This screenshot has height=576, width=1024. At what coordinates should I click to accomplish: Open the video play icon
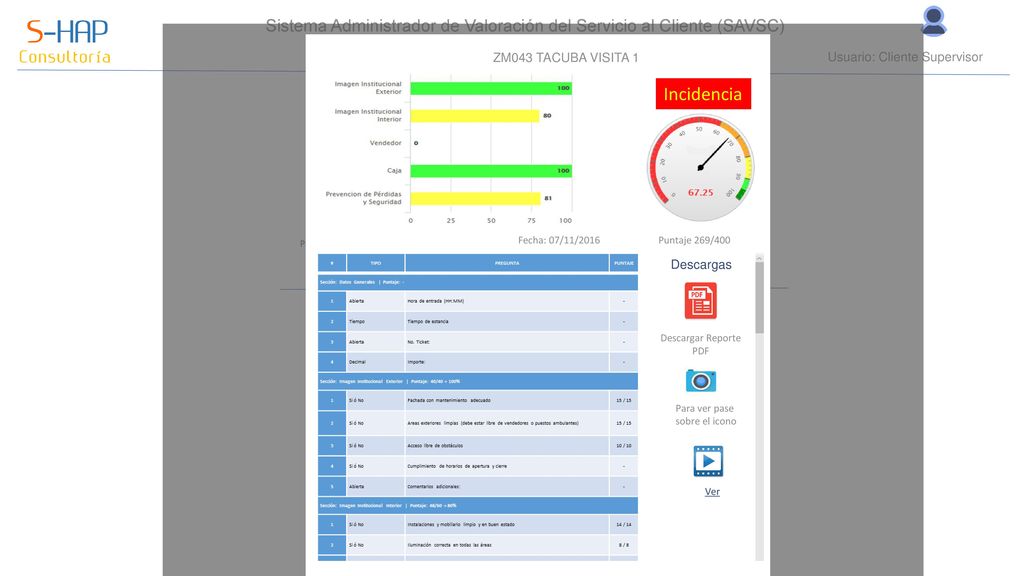(x=708, y=461)
